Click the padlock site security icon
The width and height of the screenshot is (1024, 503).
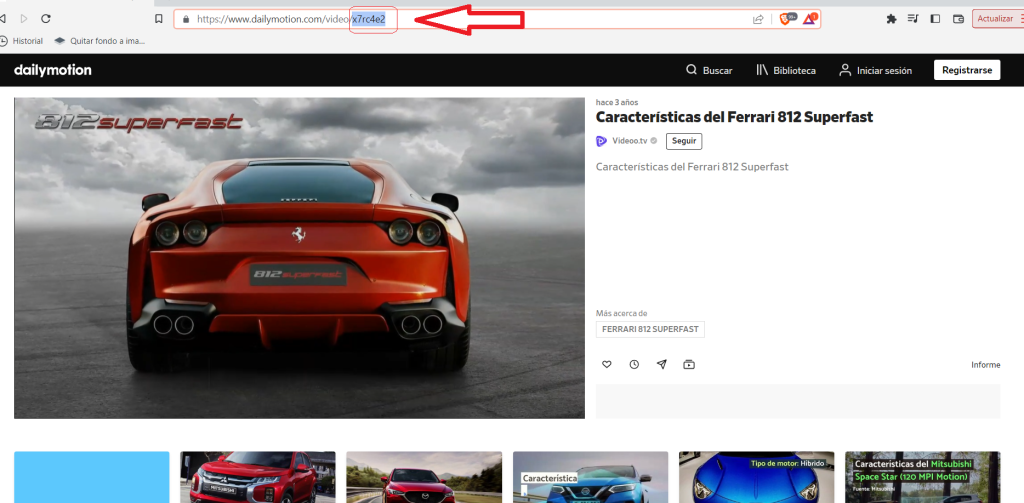click(x=186, y=20)
